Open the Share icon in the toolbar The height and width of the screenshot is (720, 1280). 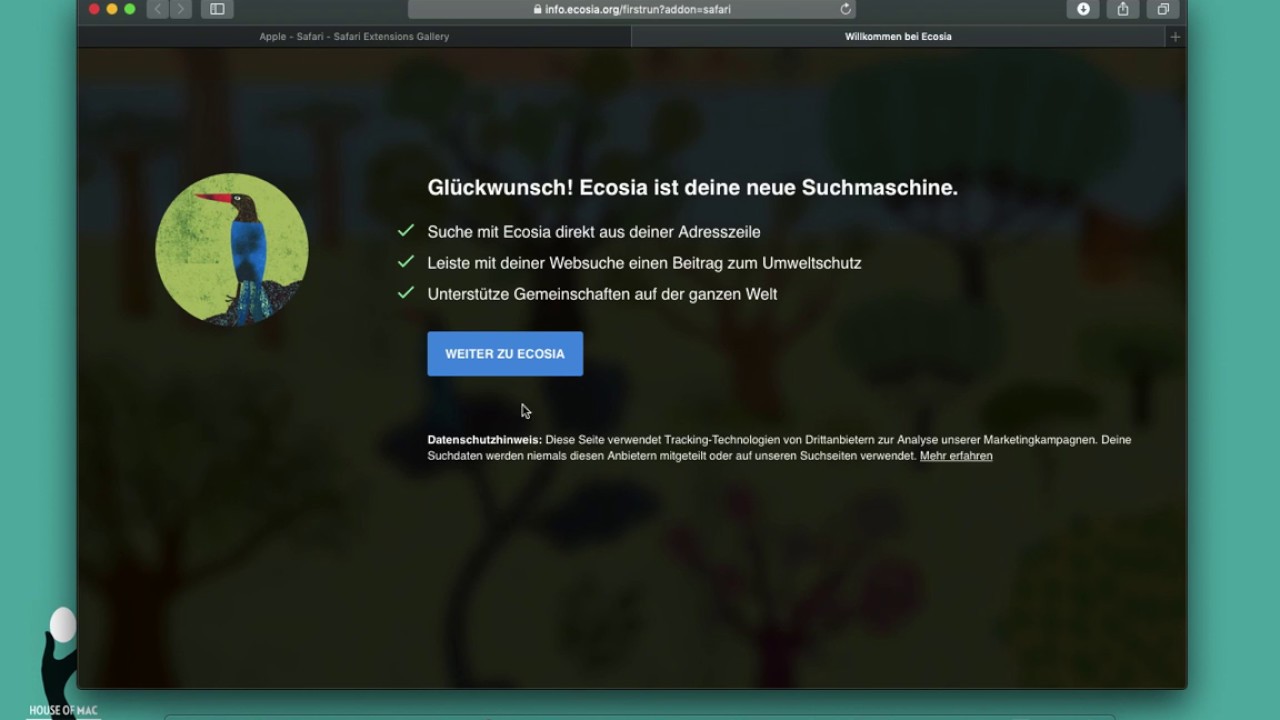tap(1123, 9)
